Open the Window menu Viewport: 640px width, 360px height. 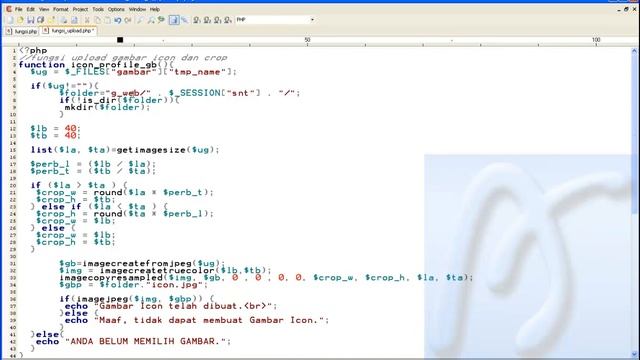coord(137,9)
